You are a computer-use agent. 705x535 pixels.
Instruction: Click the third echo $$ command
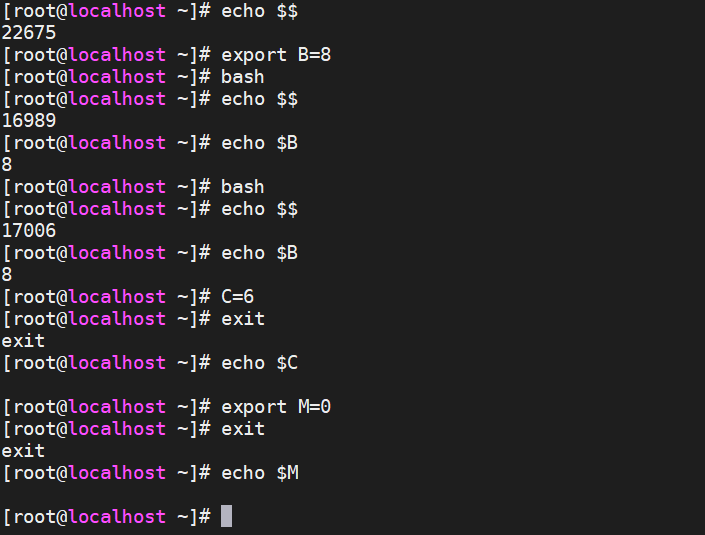pyautogui.click(x=259, y=209)
